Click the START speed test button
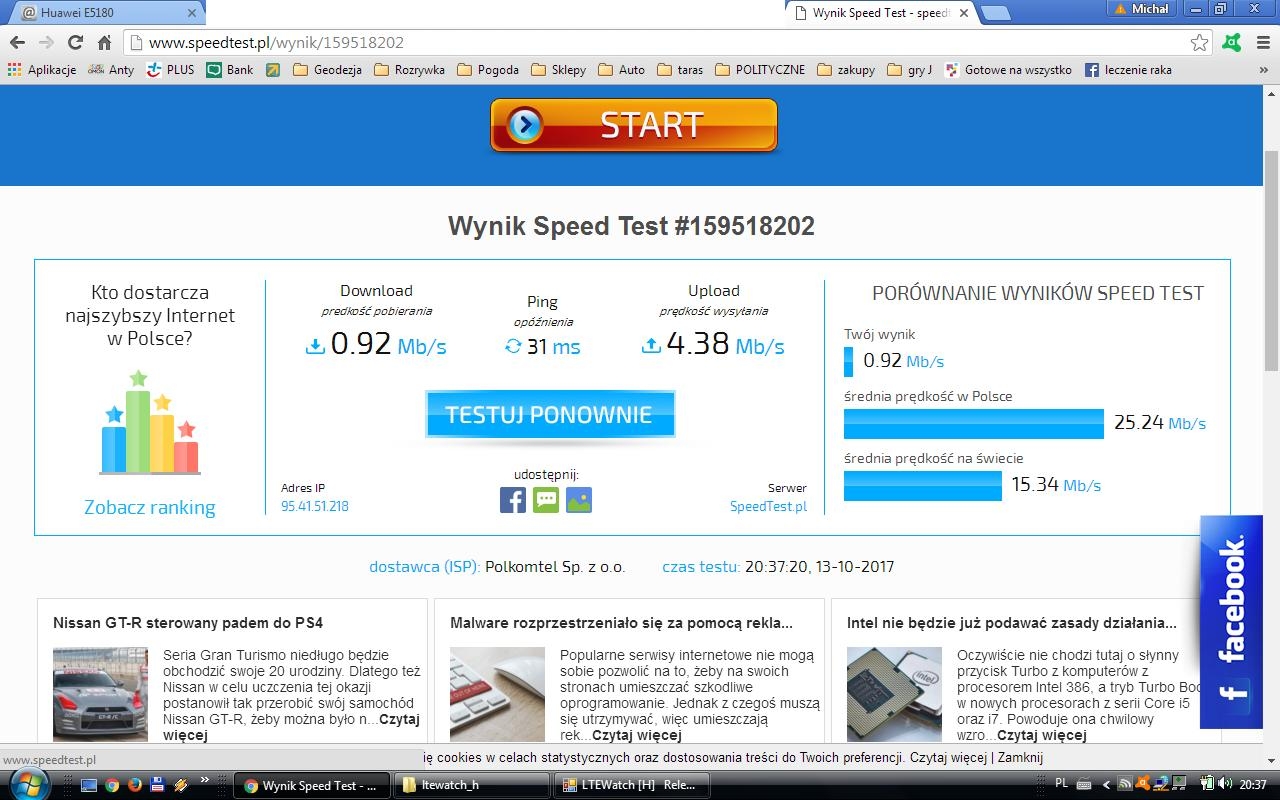This screenshot has height=800, width=1280. click(x=634, y=125)
